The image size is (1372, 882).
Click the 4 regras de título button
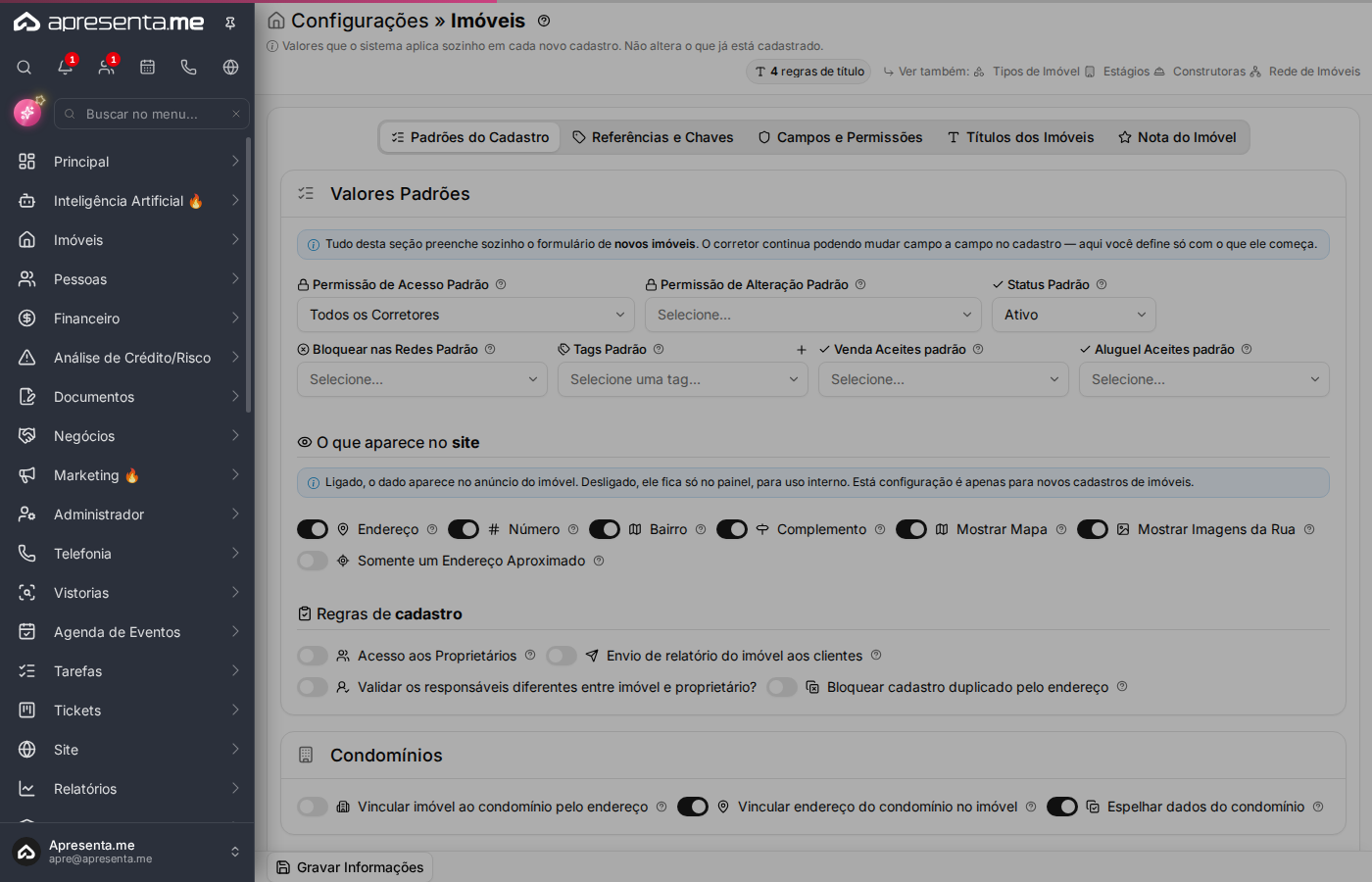coord(809,72)
